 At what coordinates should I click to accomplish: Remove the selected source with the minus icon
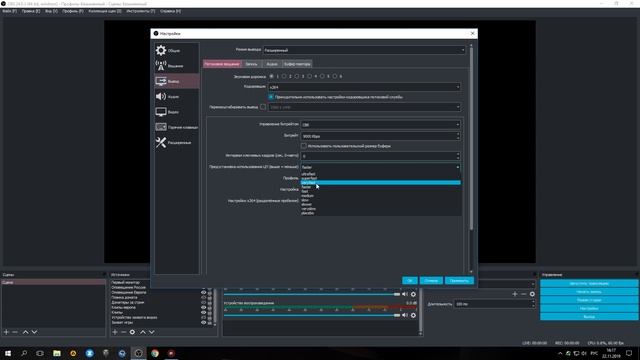coord(123,332)
